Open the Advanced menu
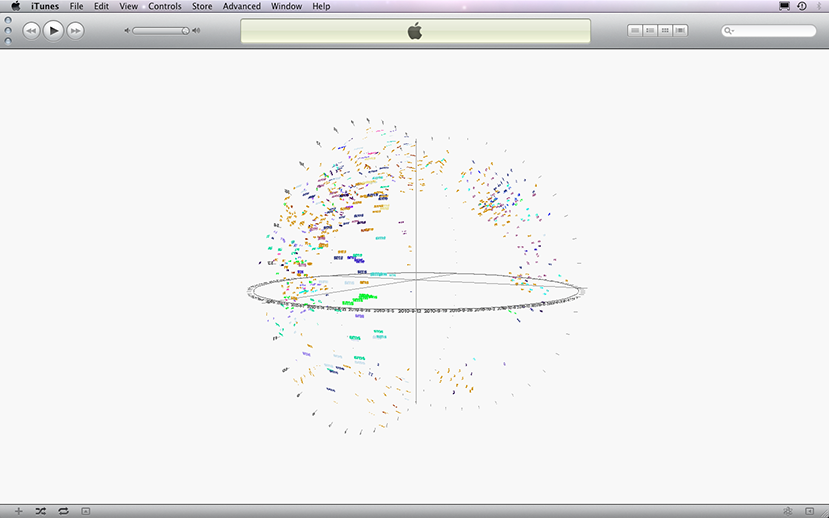 tap(241, 6)
